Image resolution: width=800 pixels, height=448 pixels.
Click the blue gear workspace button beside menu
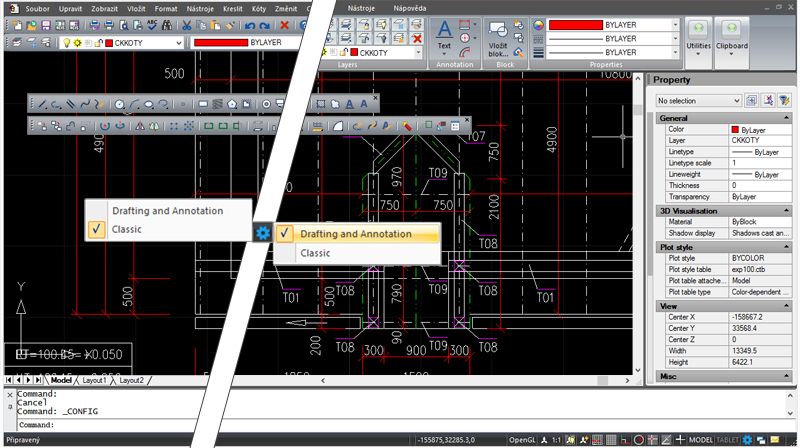(x=263, y=233)
